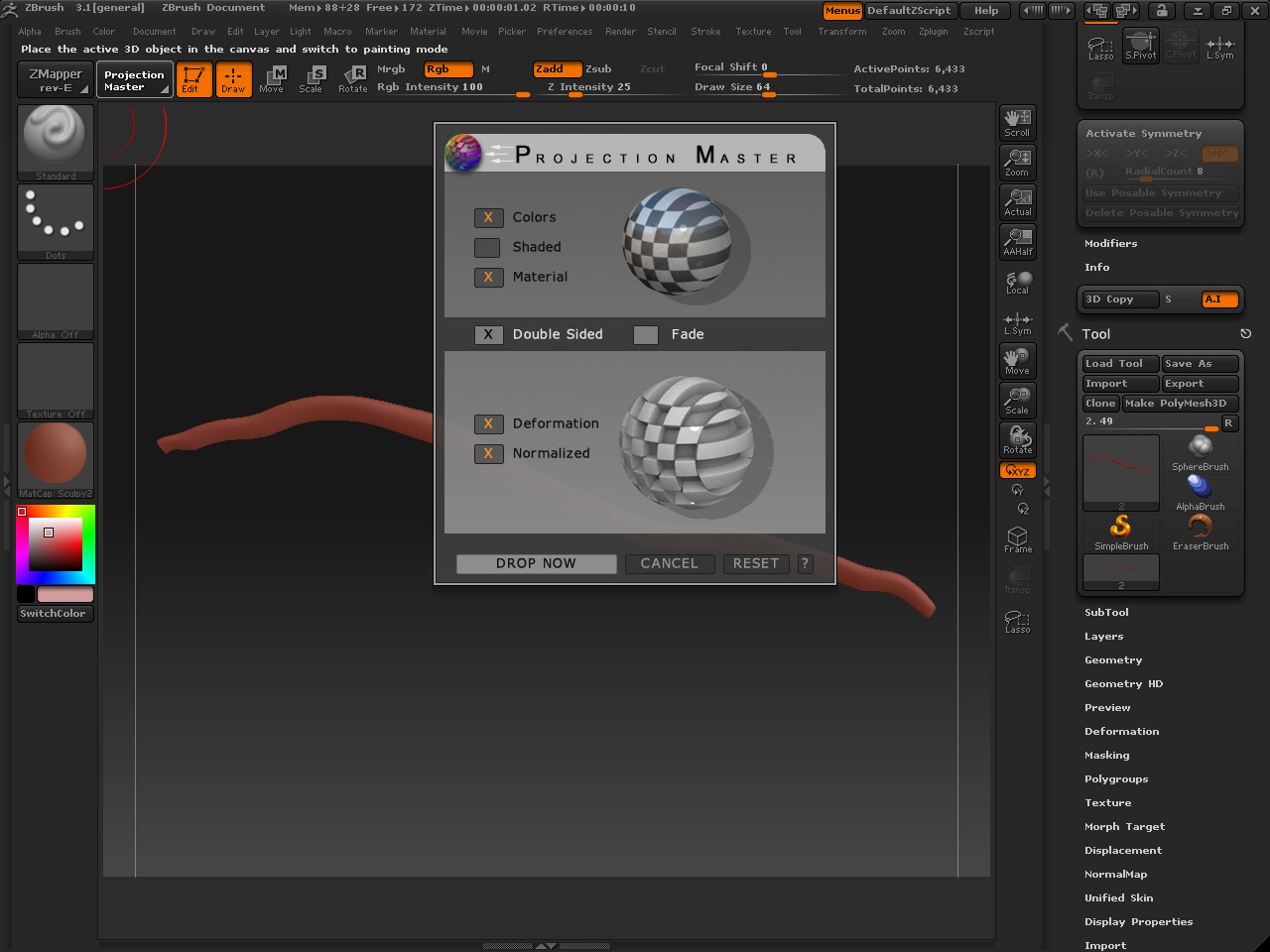Image resolution: width=1270 pixels, height=952 pixels.
Task: Expand the Layers subpalette
Action: click(x=1104, y=637)
